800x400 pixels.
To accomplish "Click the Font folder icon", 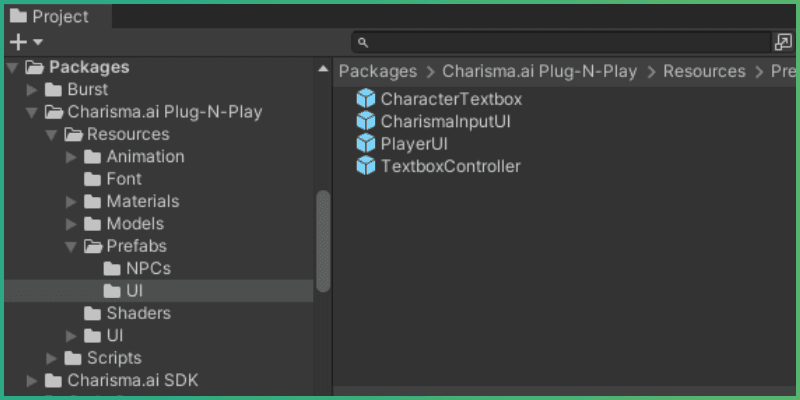I will coord(92,179).
